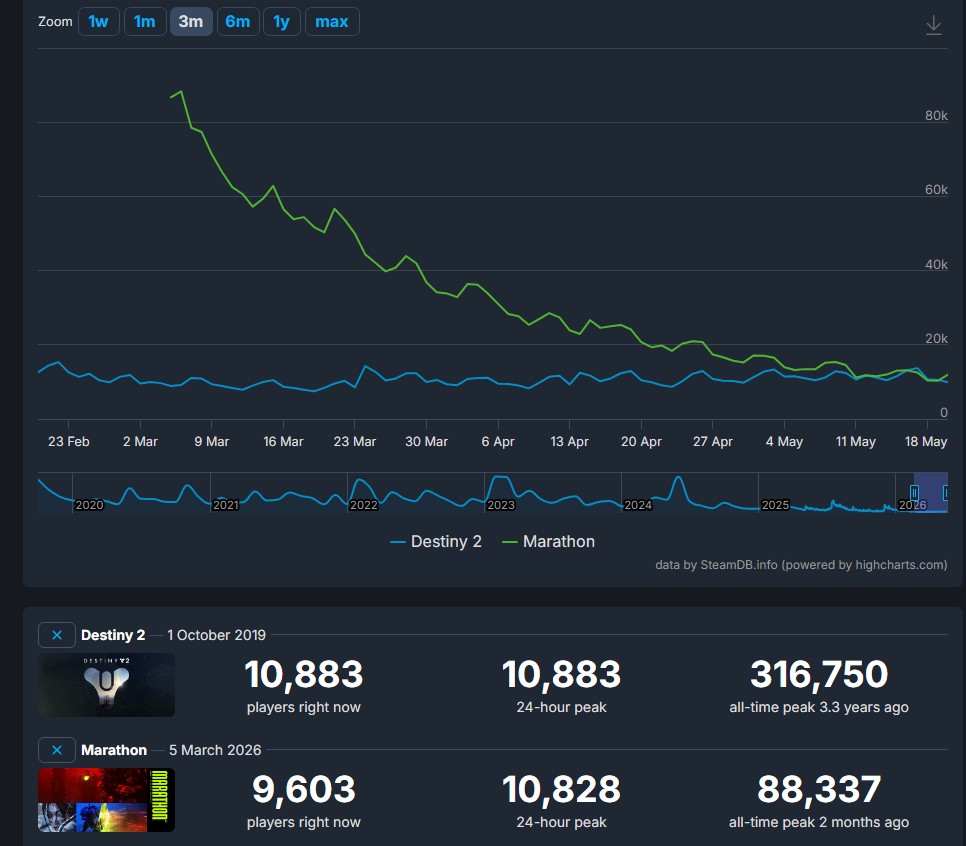Set chart zoom to 1m
Screen dimensions: 966x846
[145, 22]
